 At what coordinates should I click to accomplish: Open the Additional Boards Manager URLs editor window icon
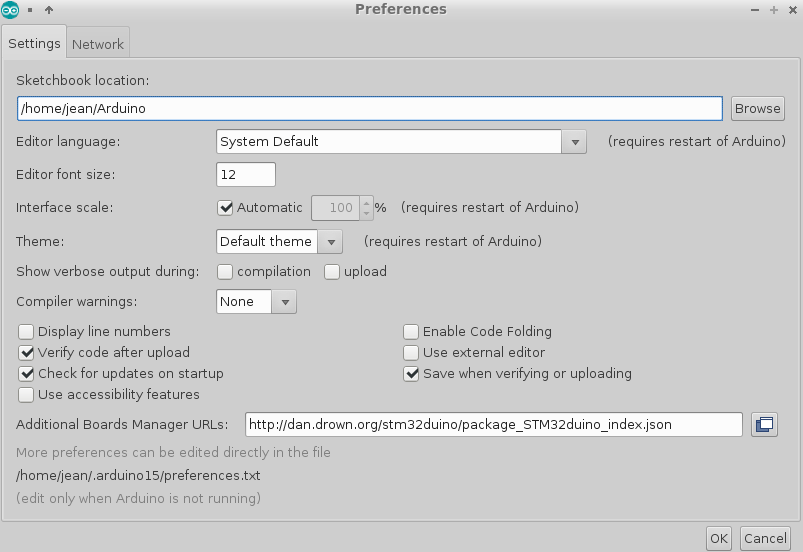764,424
